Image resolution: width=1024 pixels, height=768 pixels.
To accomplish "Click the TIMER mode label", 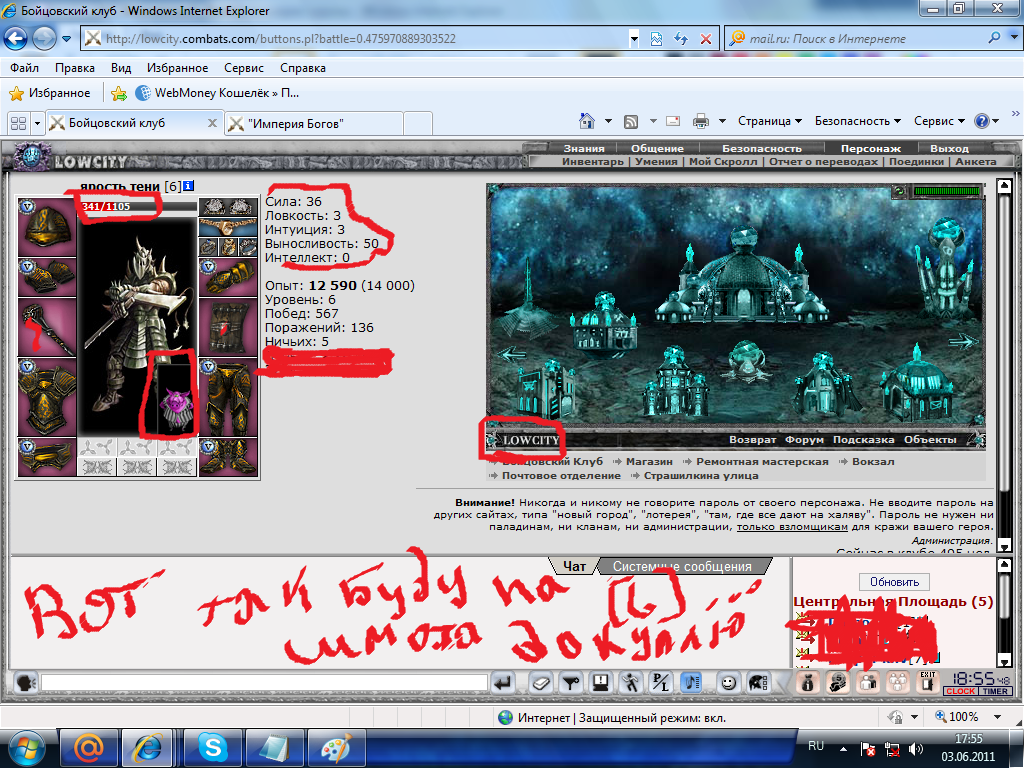I will click(x=995, y=692).
